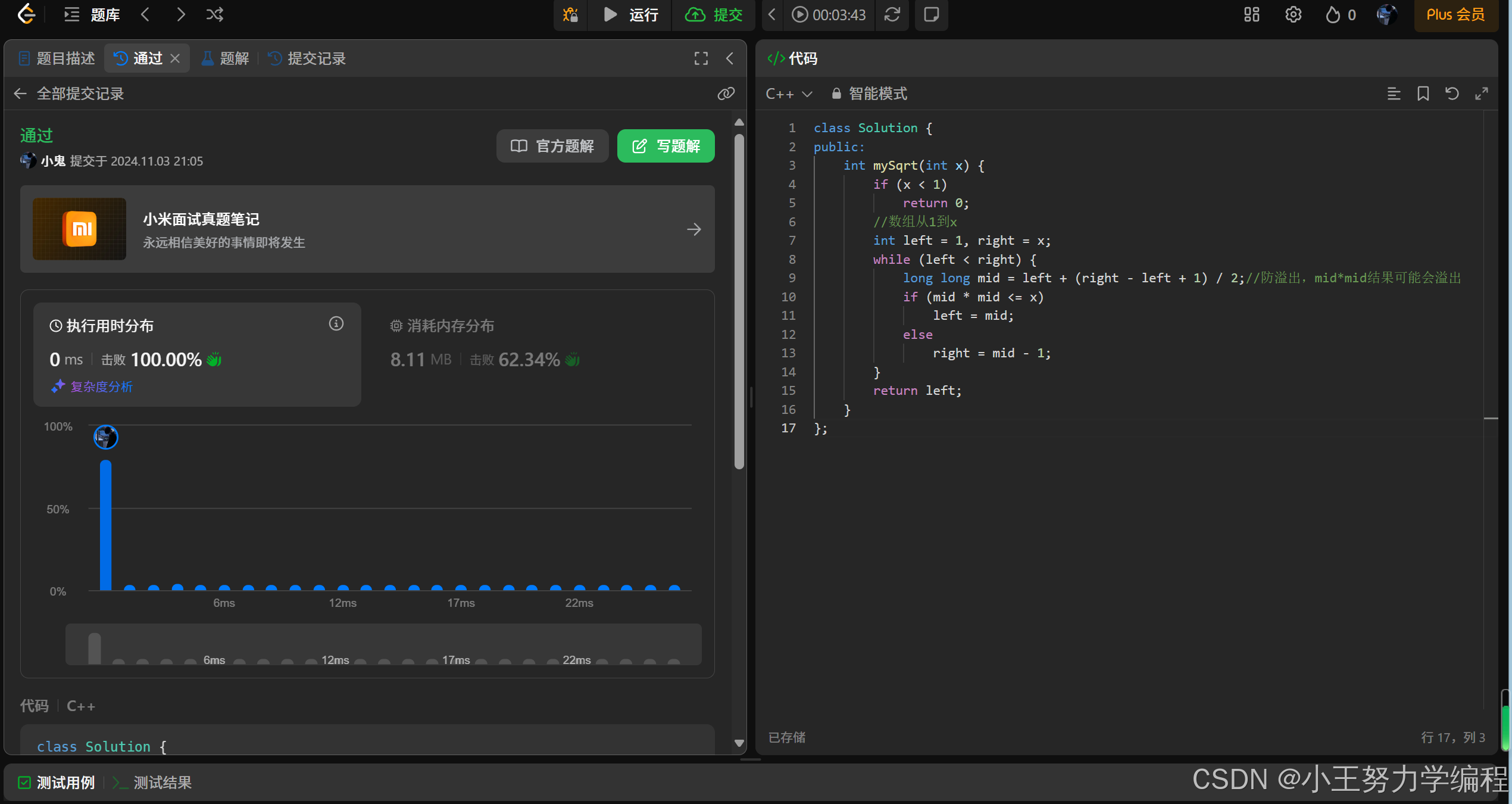The width and height of the screenshot is (1512, 804).
Task: Click the shuffle random problem icon
Action: [215, 14]
